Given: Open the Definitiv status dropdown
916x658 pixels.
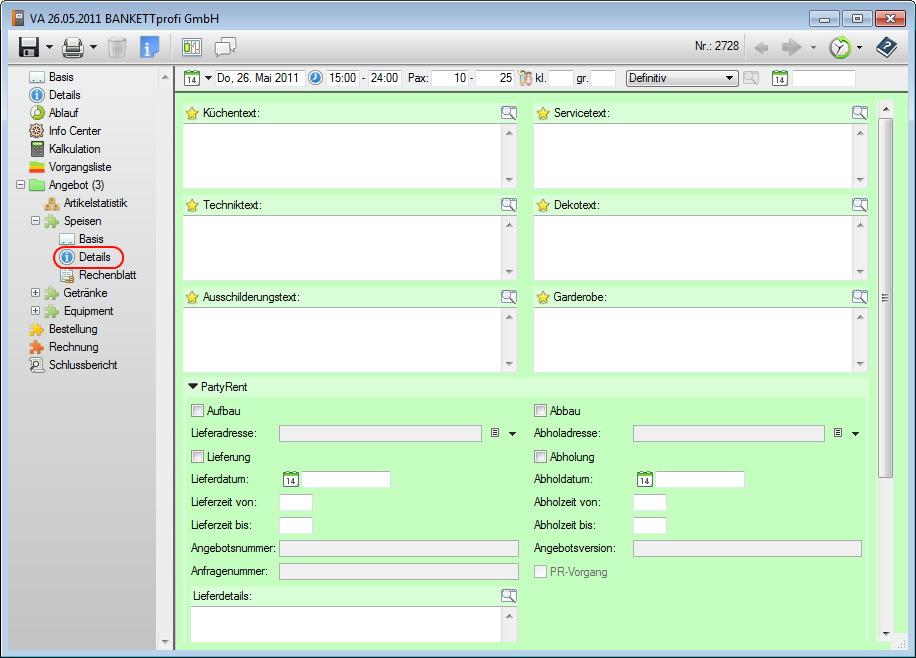Looking at the screenshot, I should coord(729,78).
